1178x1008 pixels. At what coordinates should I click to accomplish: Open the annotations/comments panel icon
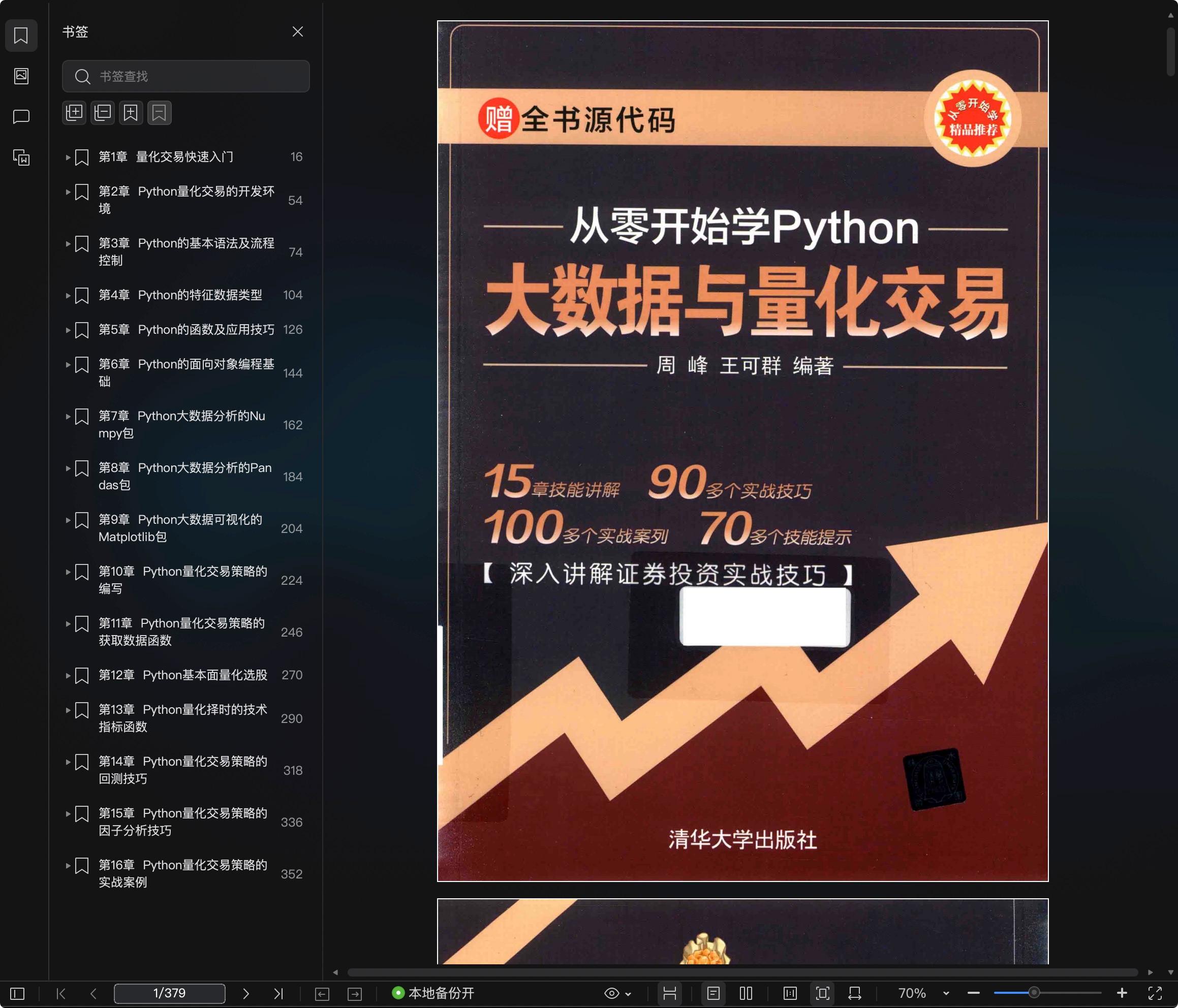coord(21,116)
